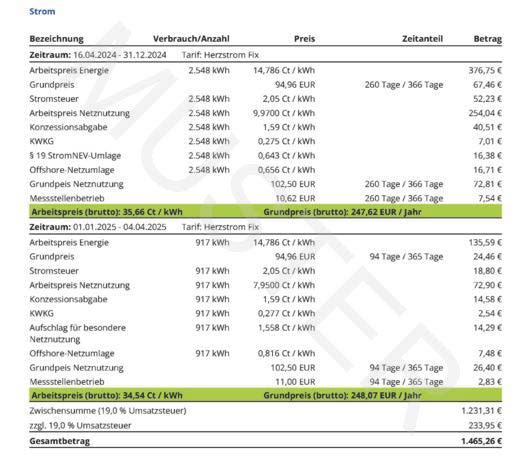
Task: Click 'Grundpreis (brutto): 248,07 EUR / Jahr'
Action: pos(342,396)
